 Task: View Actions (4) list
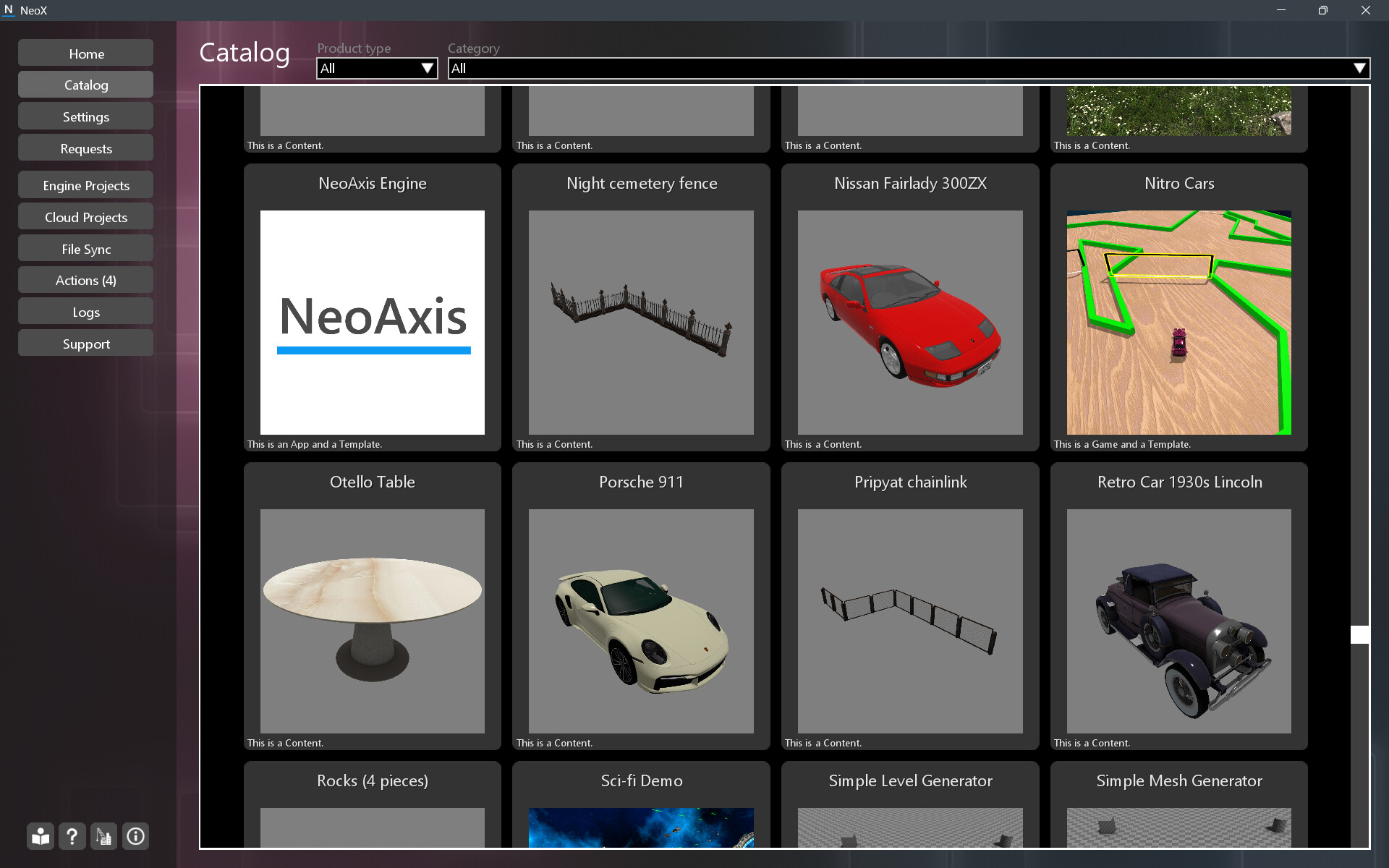(86, 280)
